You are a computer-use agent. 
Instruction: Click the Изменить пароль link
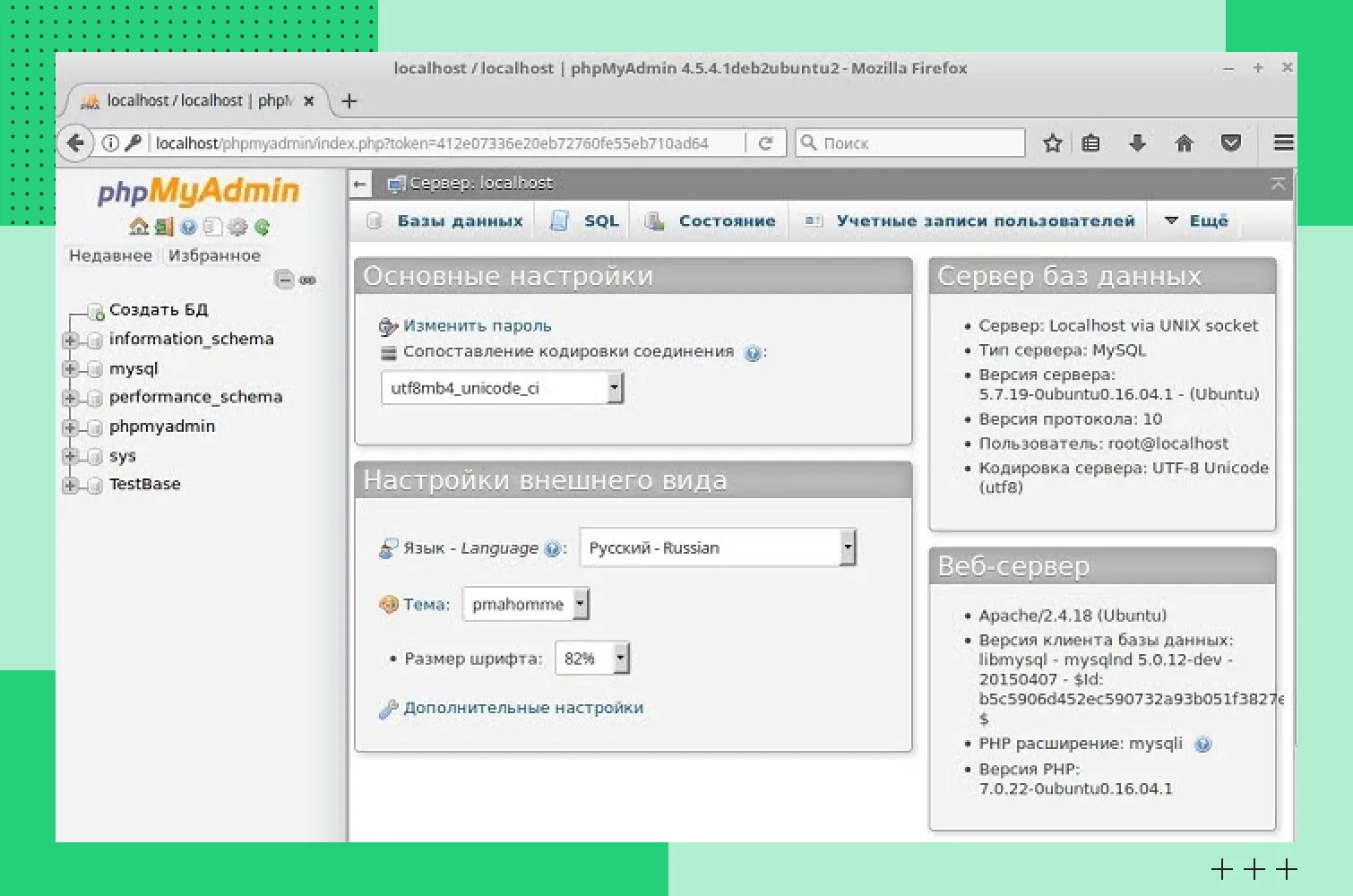[477, 326]
